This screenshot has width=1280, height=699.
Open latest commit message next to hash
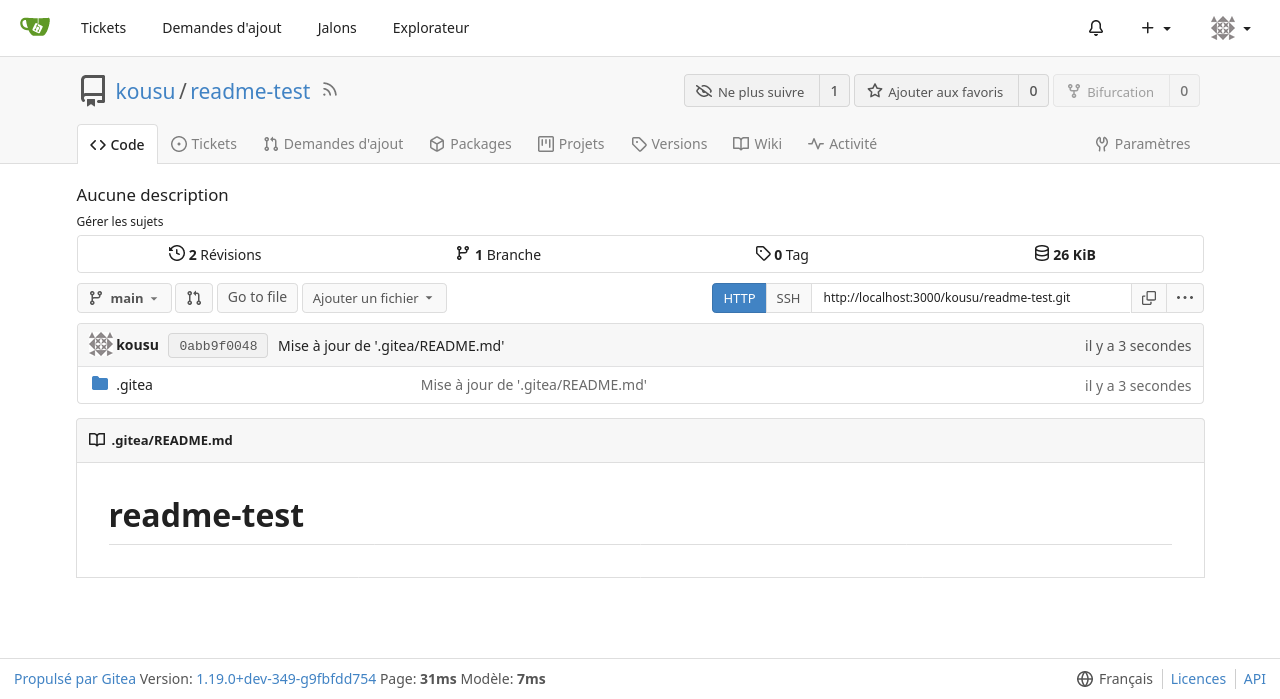point(391,346)
